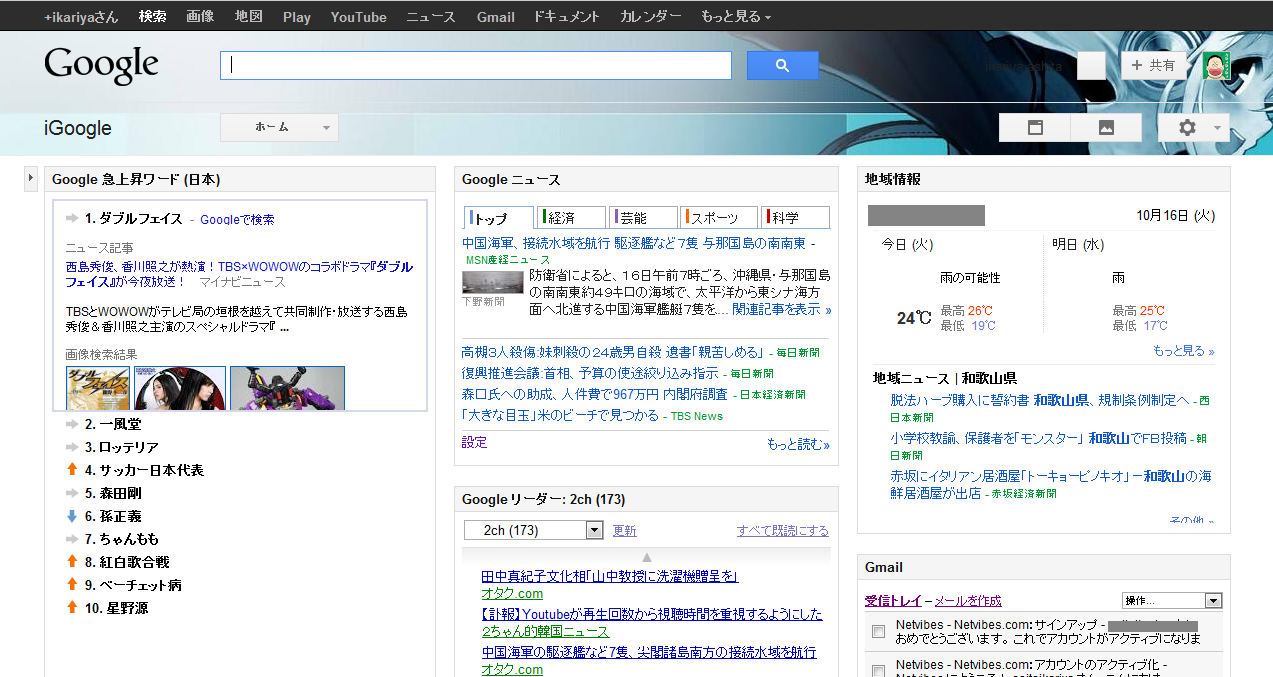
Task: Check the first Netvibes email checkbox
Action: 878,632
